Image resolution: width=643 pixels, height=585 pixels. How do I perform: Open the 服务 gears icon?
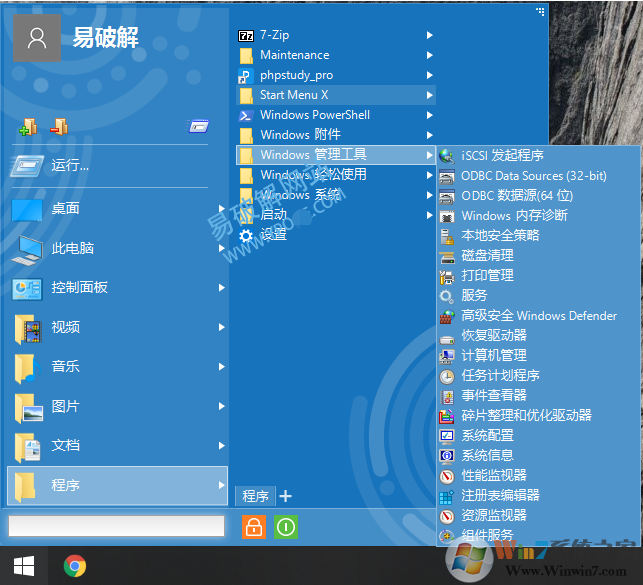[x=447, y=296]
